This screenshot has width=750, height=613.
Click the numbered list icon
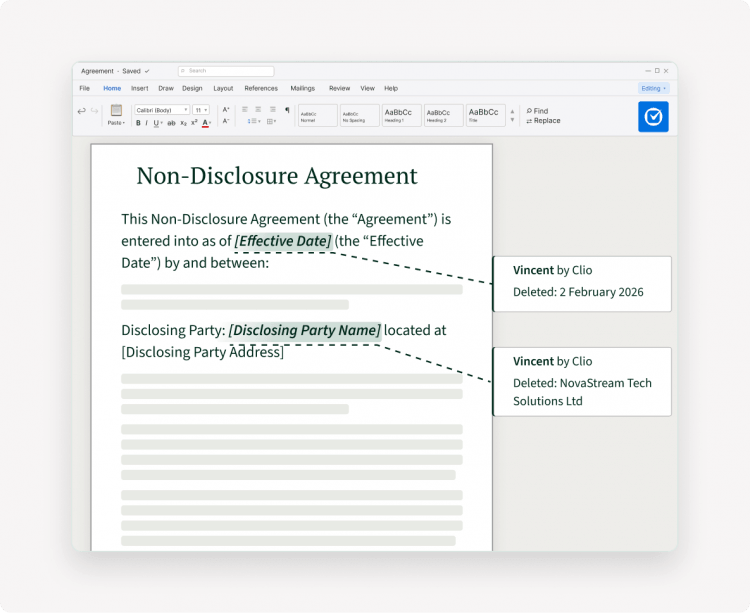[252, 121]
